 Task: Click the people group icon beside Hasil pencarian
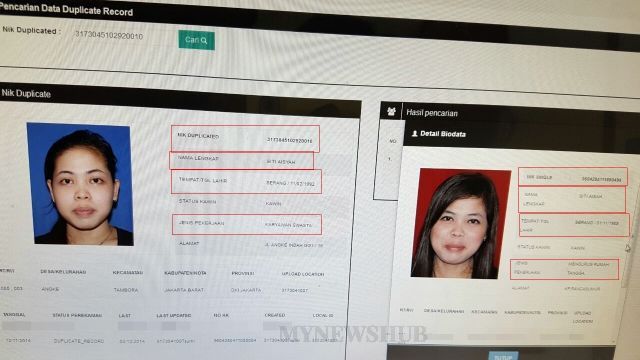pyautogui.click(x=391, y=111)
